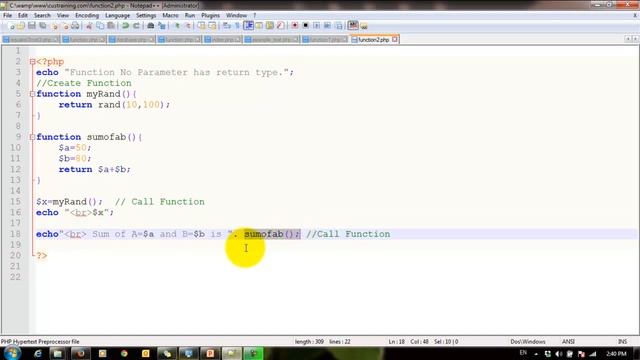Click the '//Create Function' comment line
This screenshot has width=640, height=360.
(84, 83)
